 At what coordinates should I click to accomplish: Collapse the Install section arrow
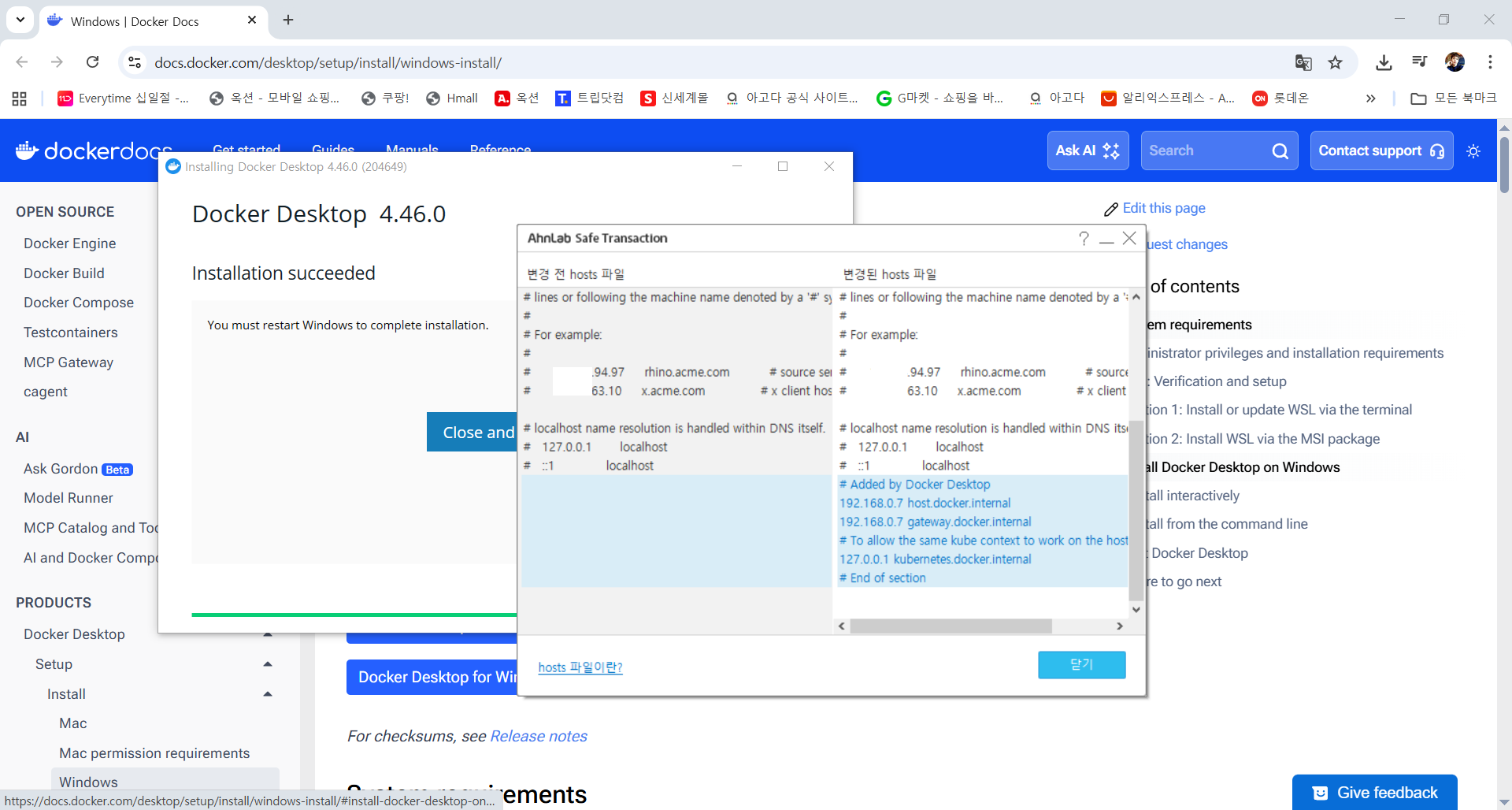pos(268,694)
